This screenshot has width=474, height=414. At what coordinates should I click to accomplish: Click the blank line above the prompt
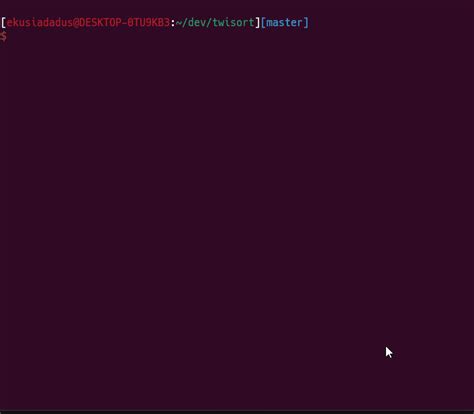pos(237,8)
